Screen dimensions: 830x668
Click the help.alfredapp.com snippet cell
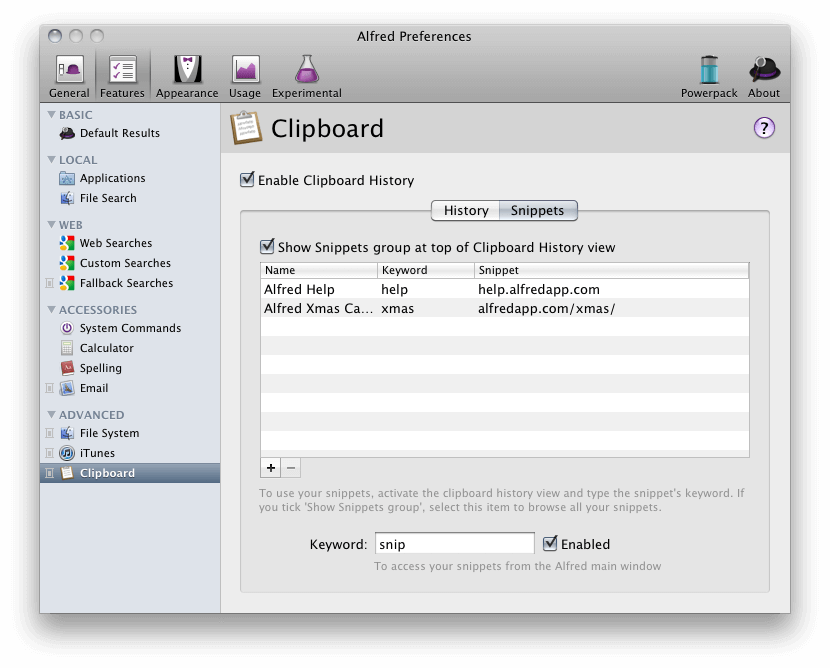[x=539, y=290]
